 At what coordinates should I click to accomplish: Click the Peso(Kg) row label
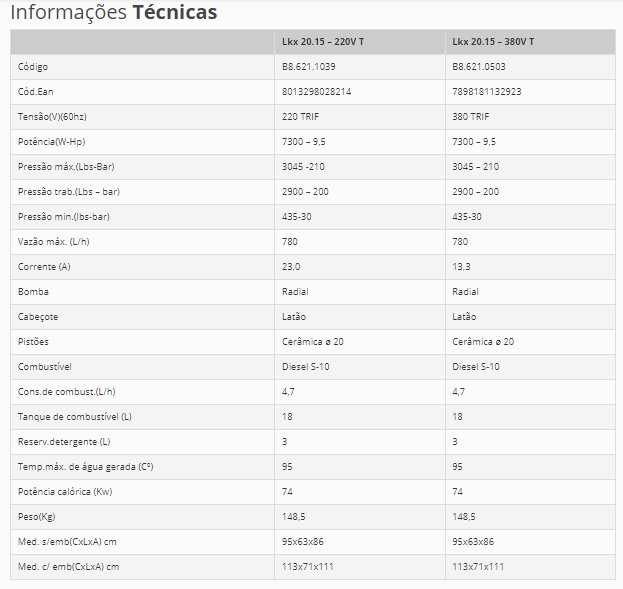point(37,517)
